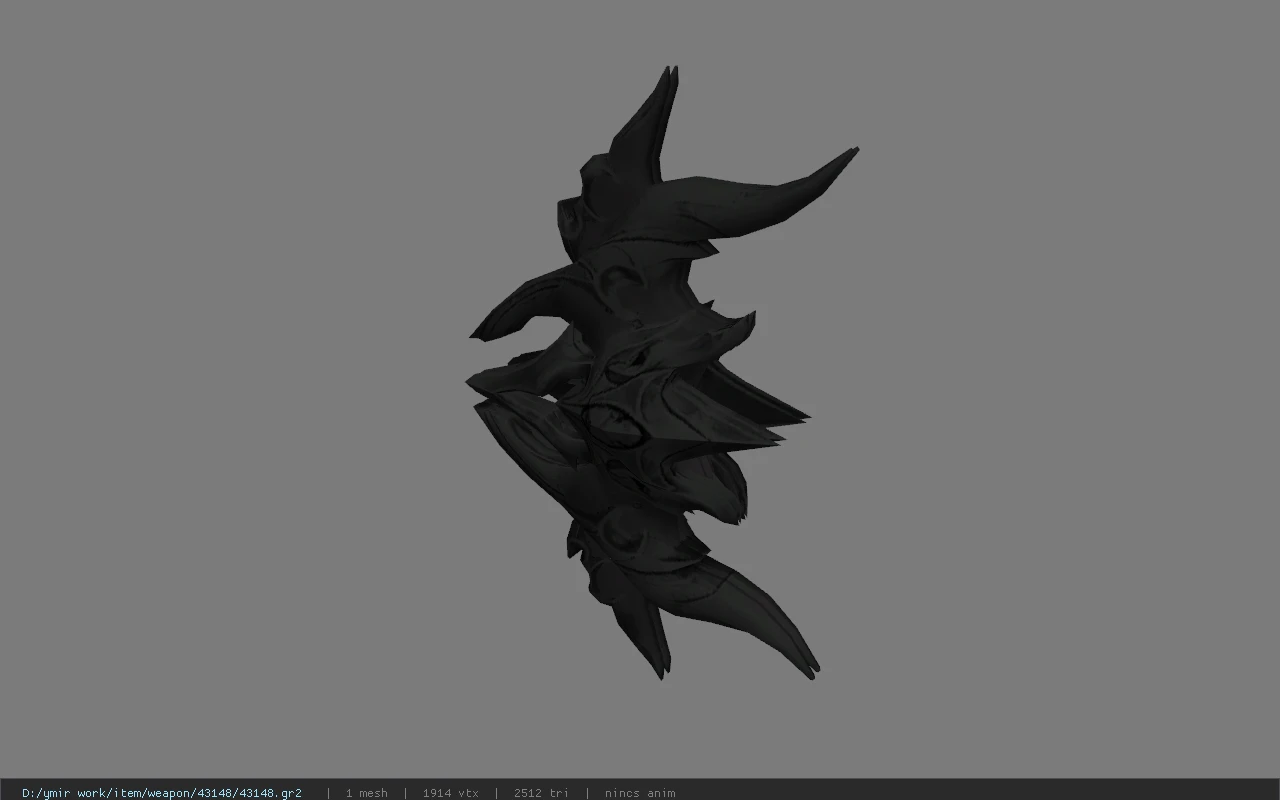Click the '1 mesh' status entry
The image size is (1280, 800).
366,793
